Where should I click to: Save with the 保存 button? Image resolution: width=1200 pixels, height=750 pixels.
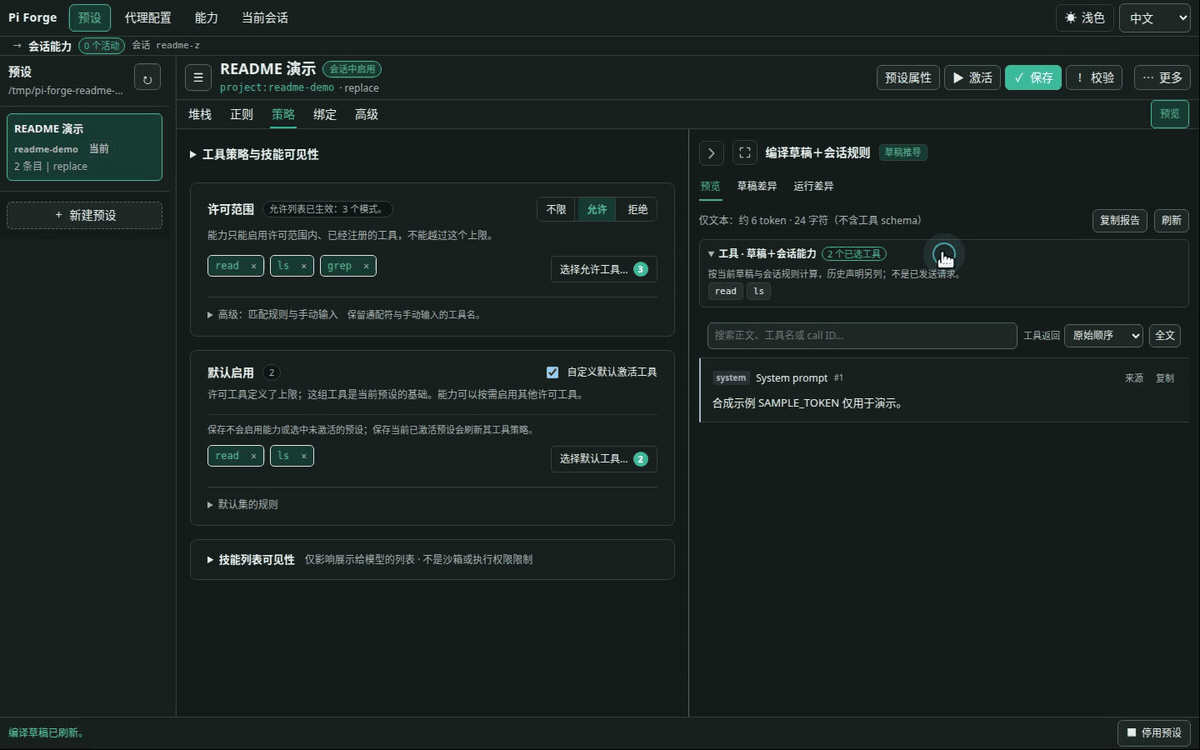pos(1033,78)
